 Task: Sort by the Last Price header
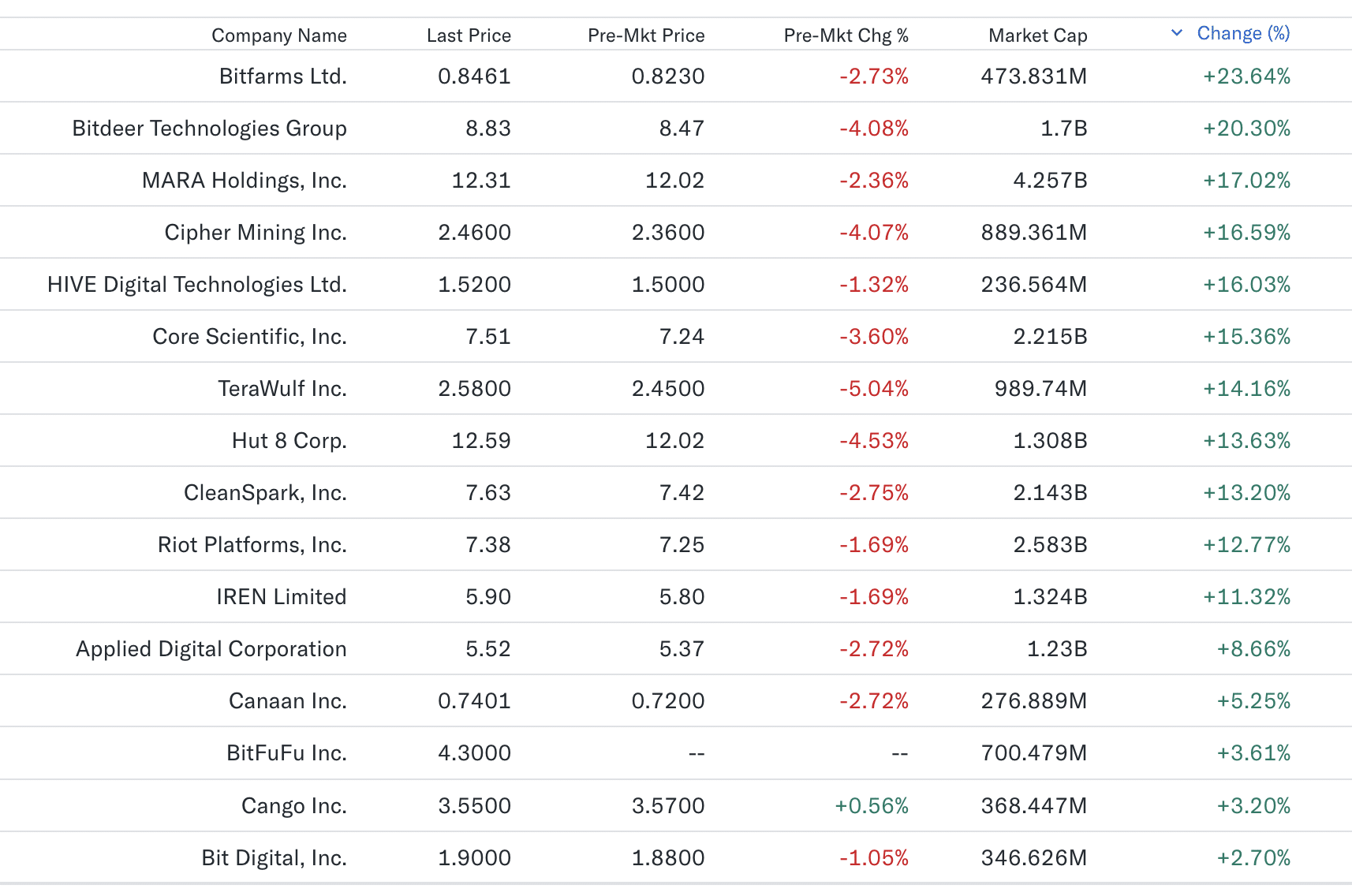click(469, 35)
